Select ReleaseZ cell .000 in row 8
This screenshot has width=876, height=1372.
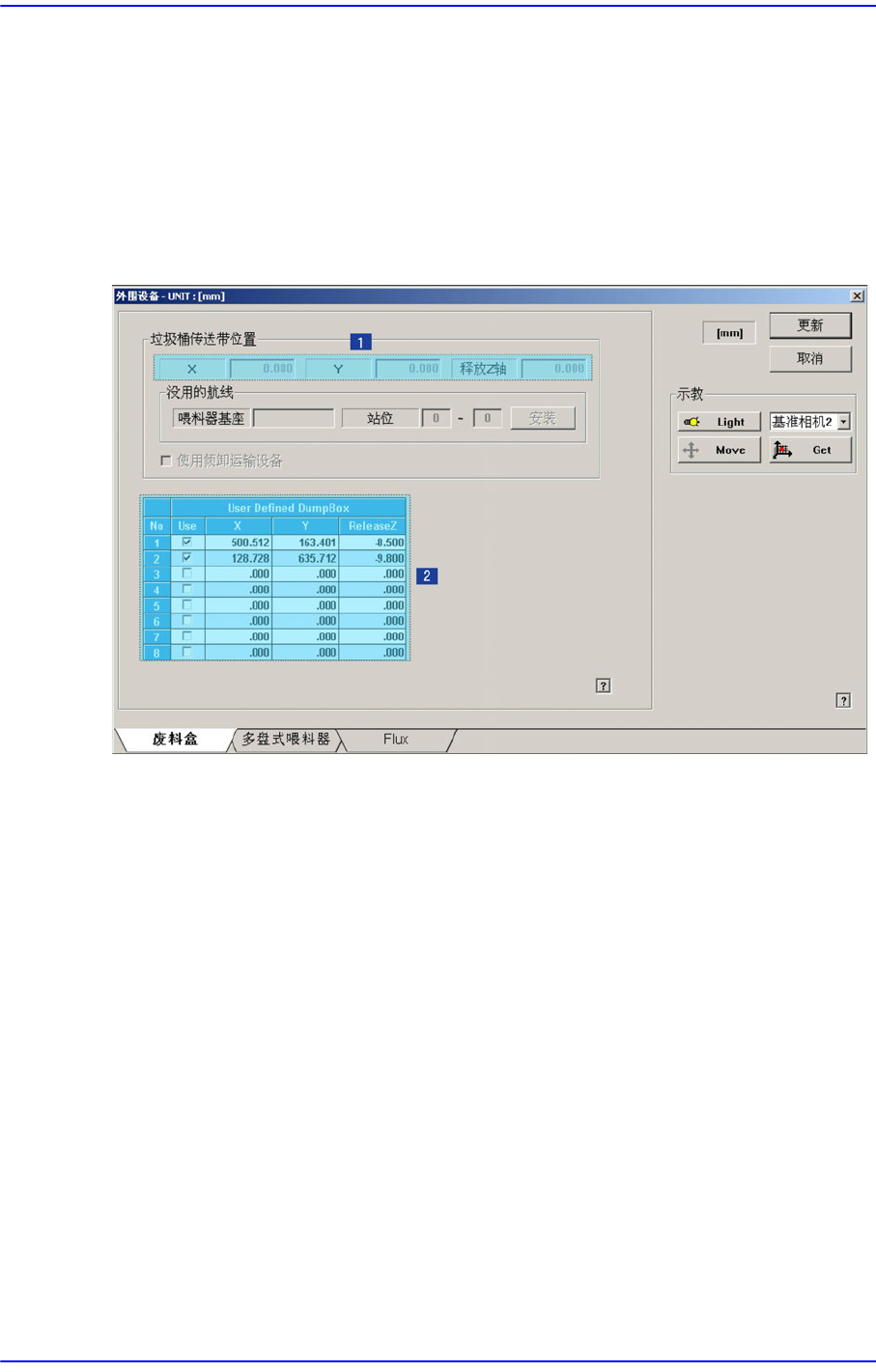(x=373, y=653)
